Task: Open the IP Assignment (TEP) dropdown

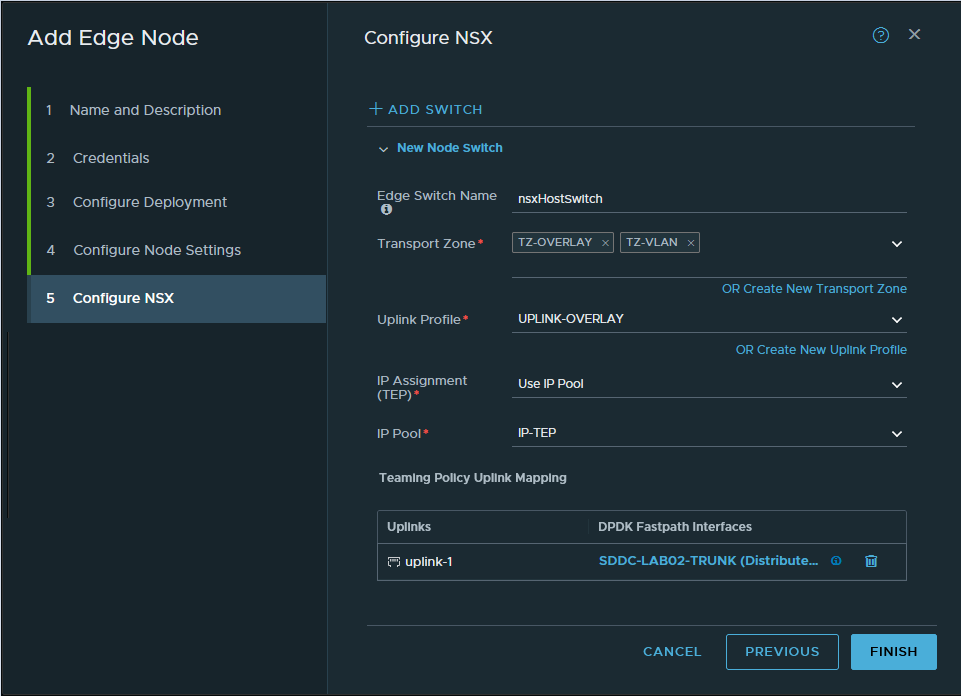Action: click(896, 385)
